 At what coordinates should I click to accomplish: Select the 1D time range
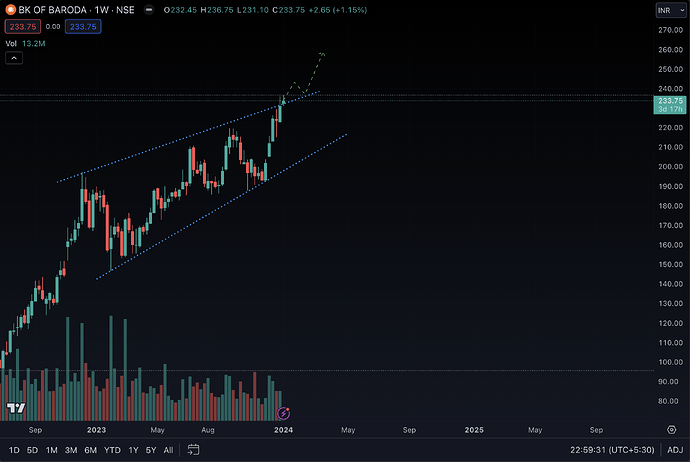[14, 450]
